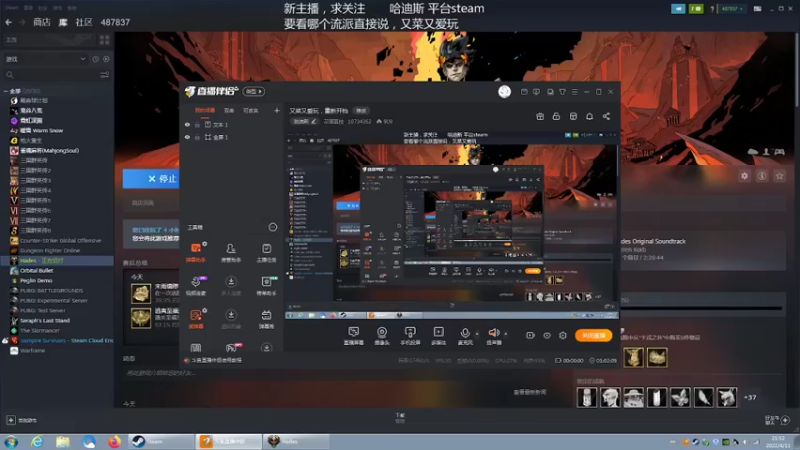Open Steam 商店 menu

42,22
